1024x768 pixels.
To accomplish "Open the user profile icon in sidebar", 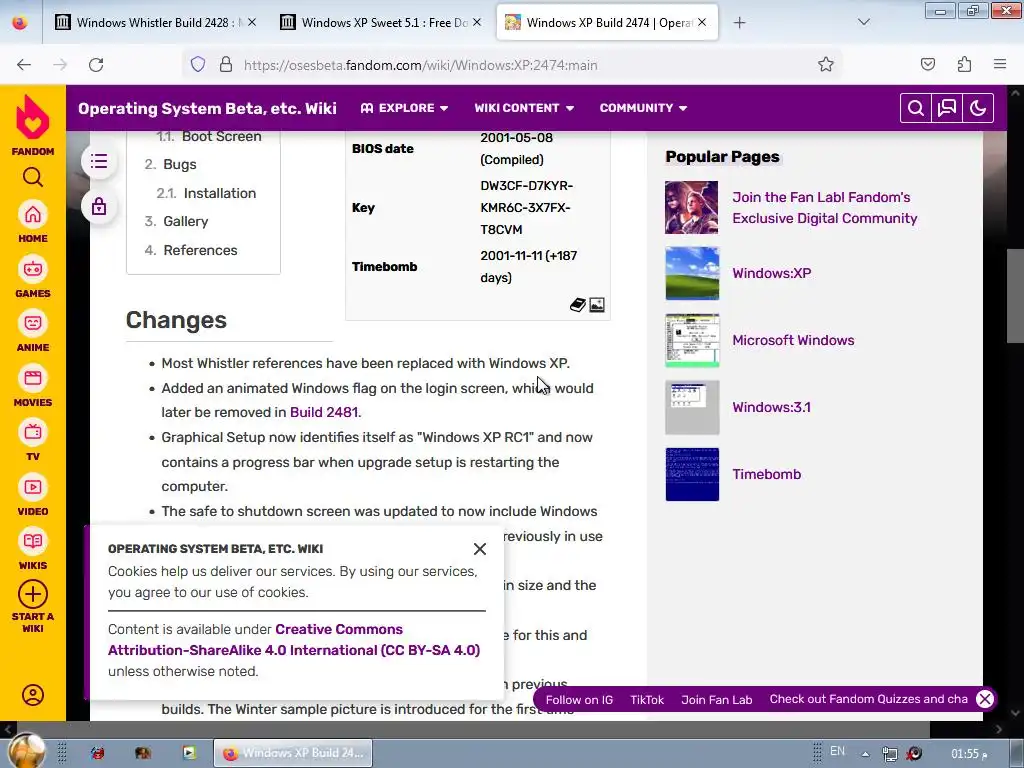I will click(x=33, y=695).
